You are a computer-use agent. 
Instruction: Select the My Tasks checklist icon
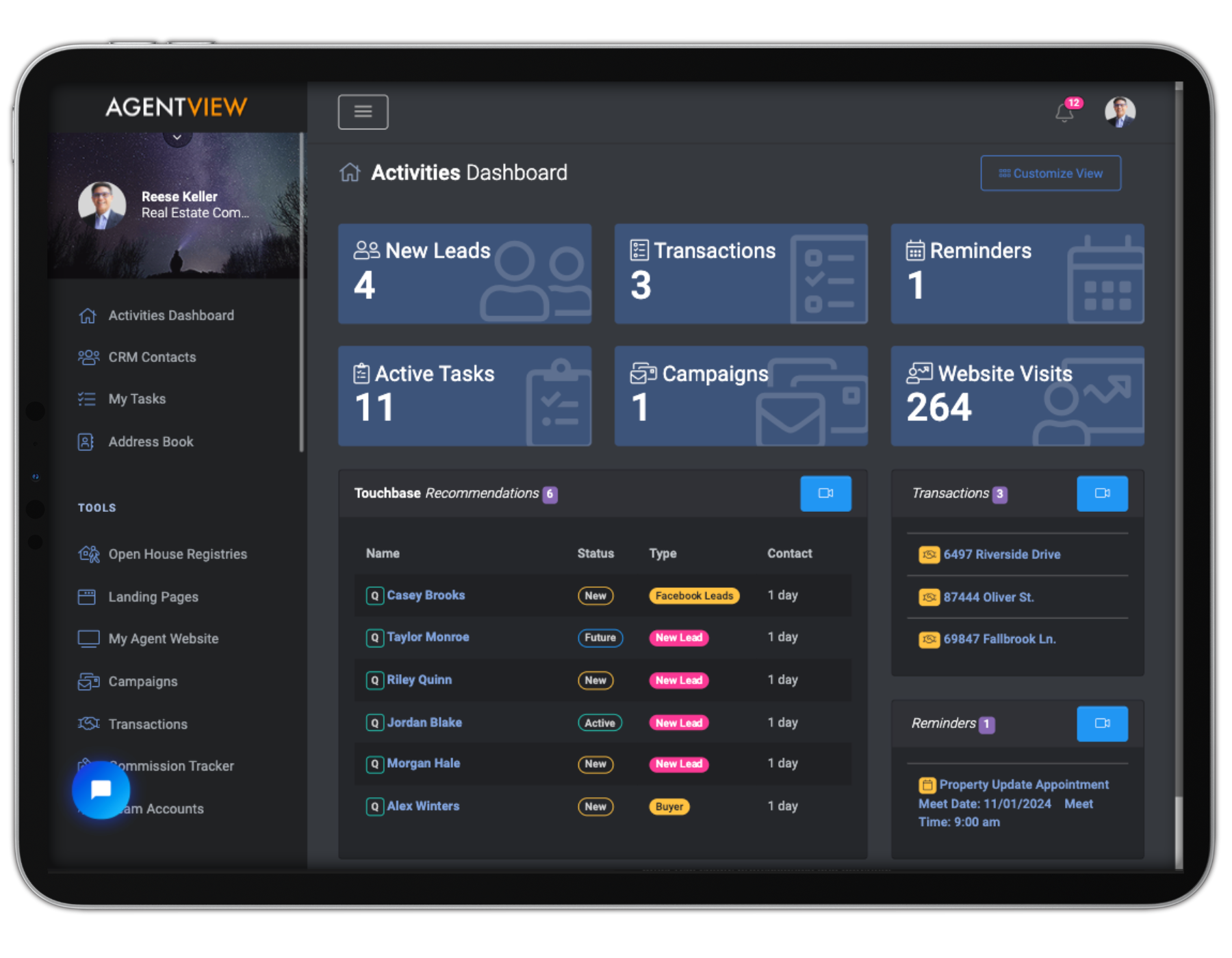(87, 399)
